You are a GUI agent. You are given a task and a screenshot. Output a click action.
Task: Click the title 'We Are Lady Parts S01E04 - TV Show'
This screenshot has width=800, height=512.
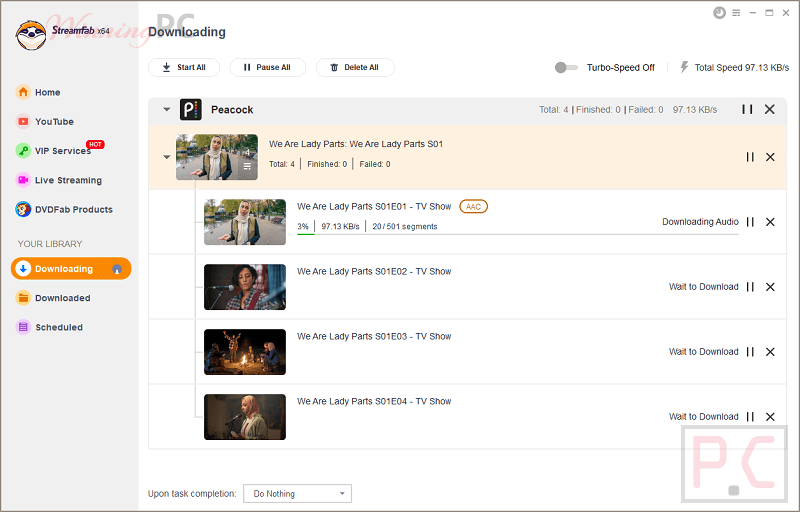coord(374,401)
